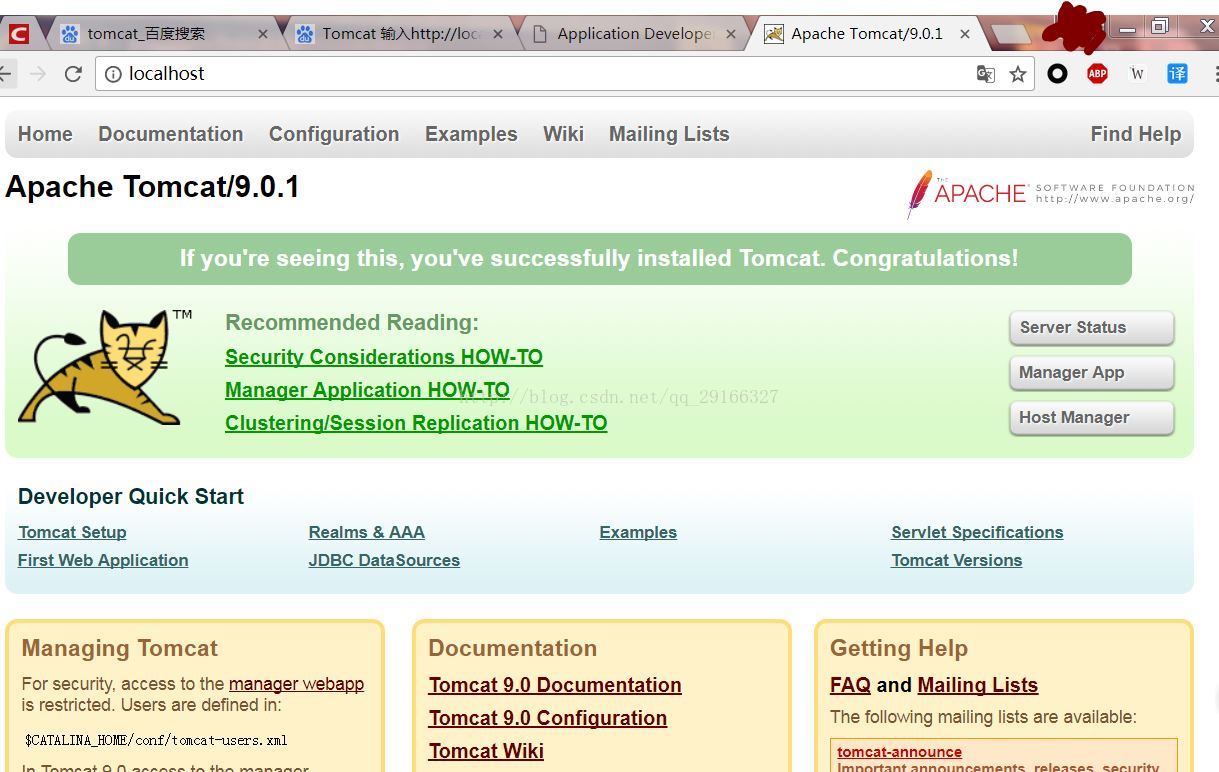The image size is (1219, 772).
Task: Open the First Web Application link
Action: [103, 560]
